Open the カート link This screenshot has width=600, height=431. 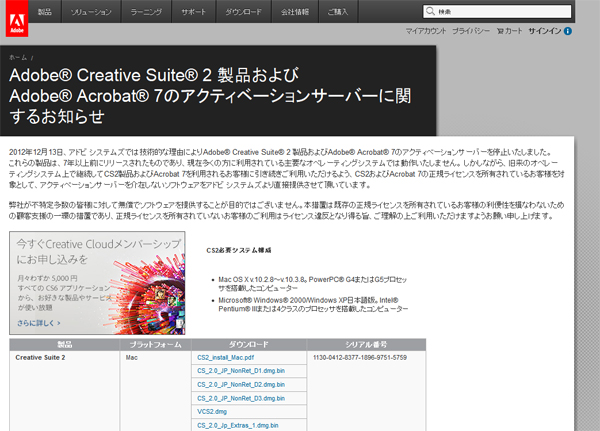pos(513,31)
